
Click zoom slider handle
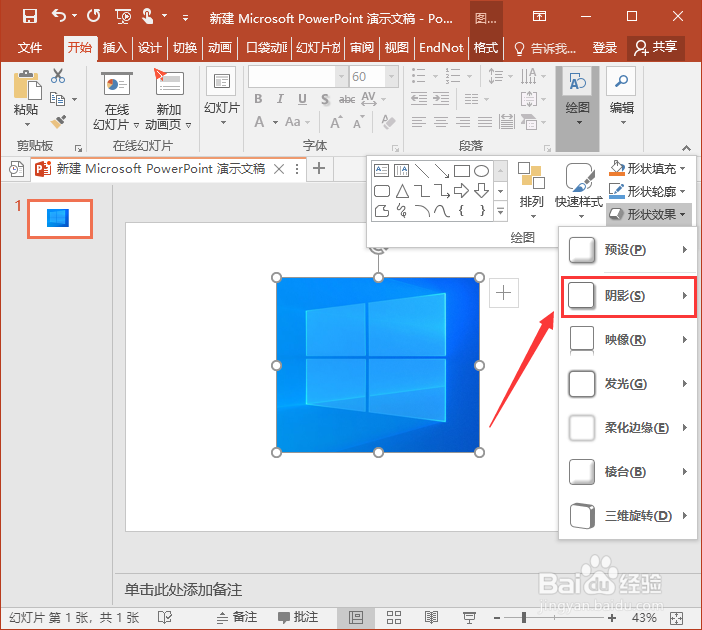click(524, 618)
